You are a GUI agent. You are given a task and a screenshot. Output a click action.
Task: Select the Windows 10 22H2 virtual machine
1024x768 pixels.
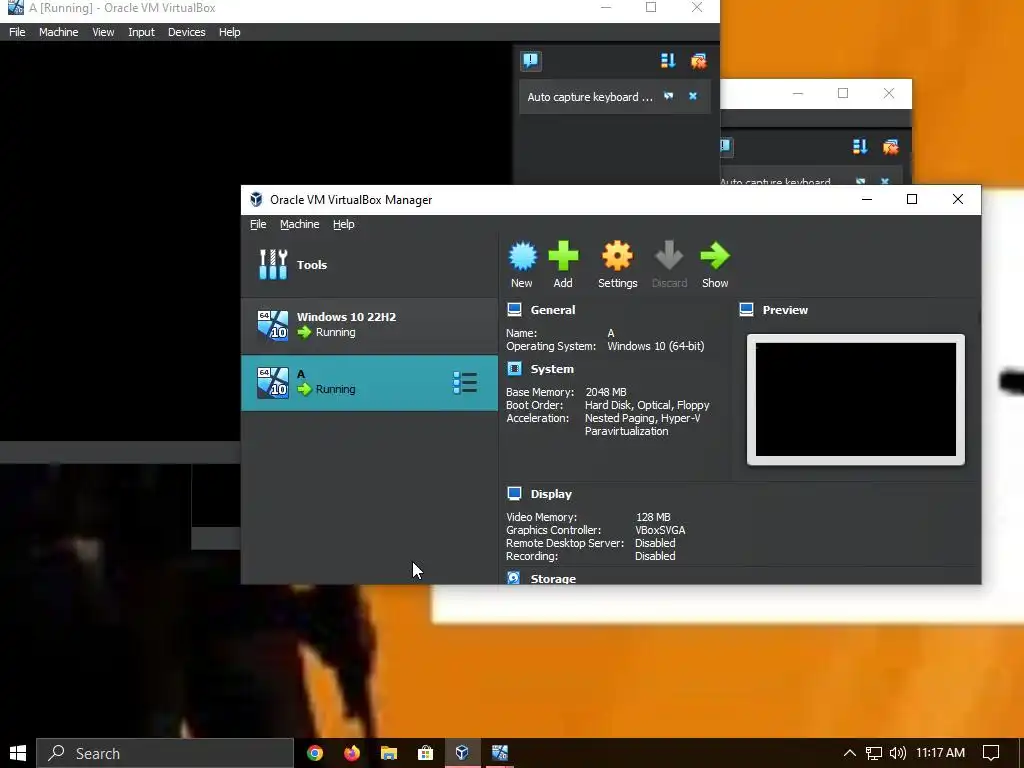[369, 325]
